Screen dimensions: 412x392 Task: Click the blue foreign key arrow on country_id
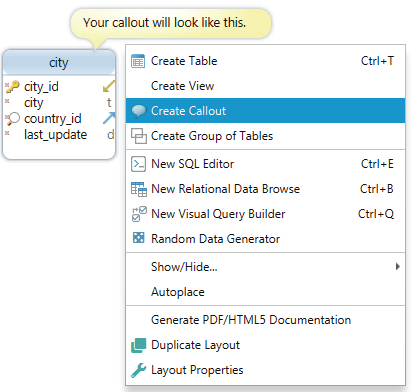point(109,118)
